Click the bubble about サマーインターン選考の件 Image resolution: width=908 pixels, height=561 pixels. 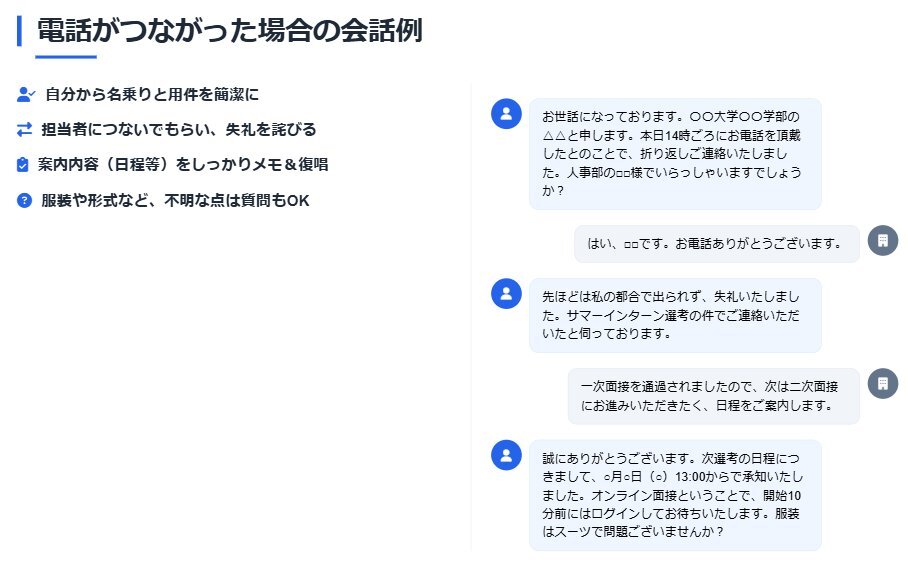[x=675, y=315]
